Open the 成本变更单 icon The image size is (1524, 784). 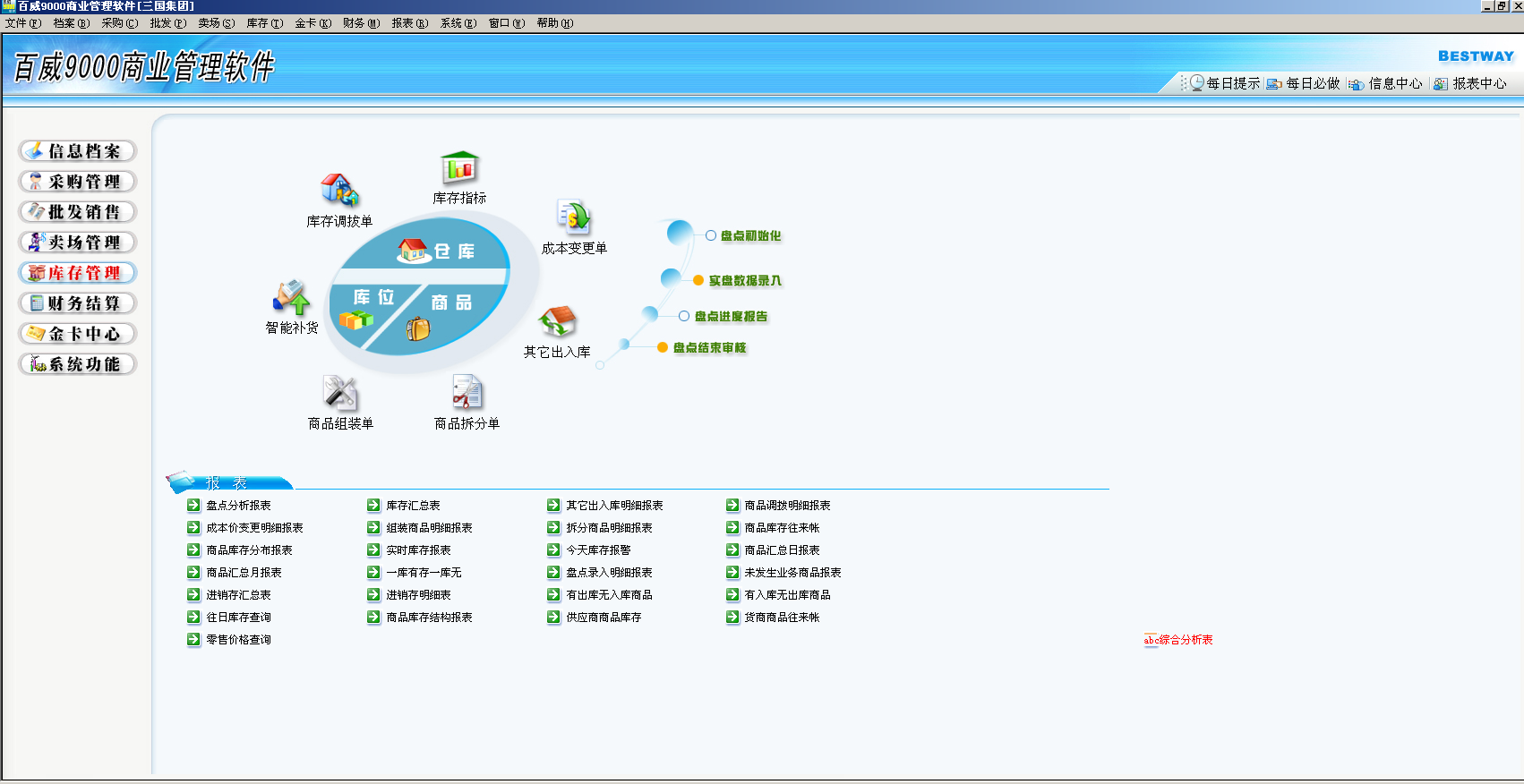(x=574, y=217)
